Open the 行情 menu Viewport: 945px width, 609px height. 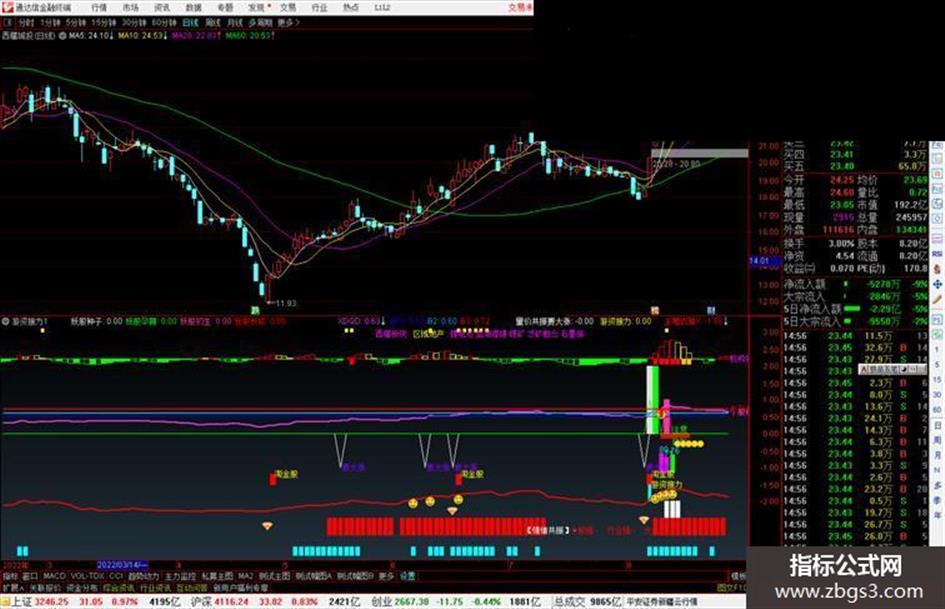pyautogui.click(x=99, y=8)
